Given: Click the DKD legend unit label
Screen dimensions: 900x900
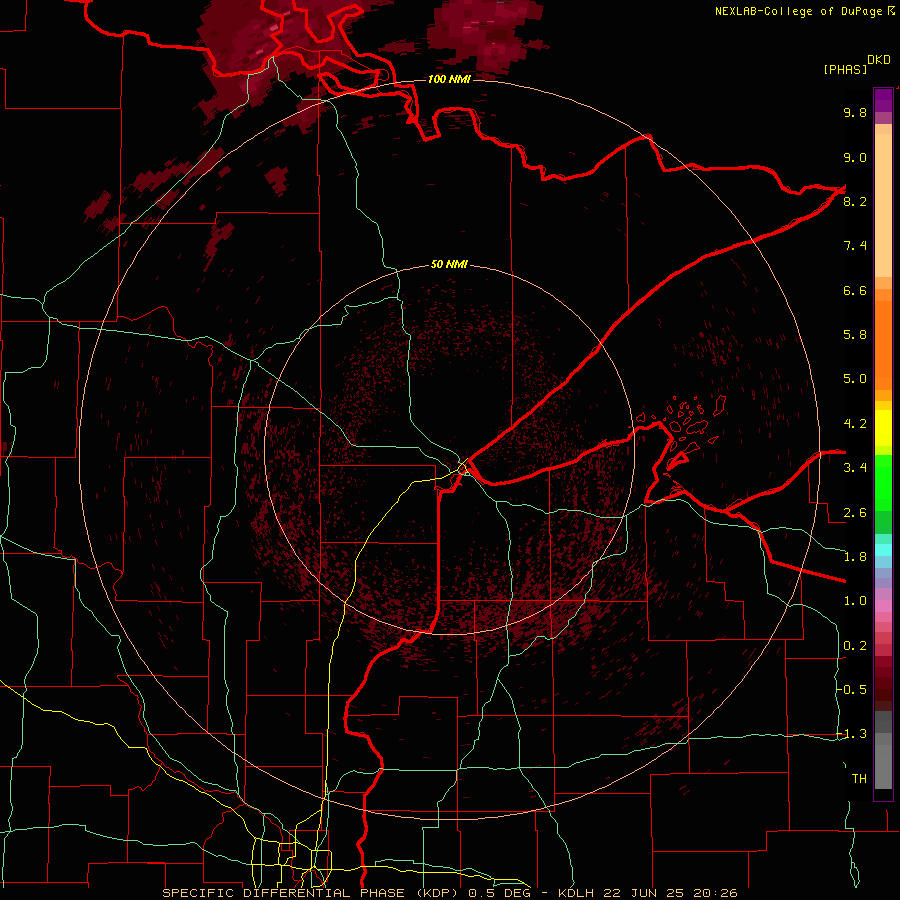Looking at the screenshot, I should pos(879,60).
